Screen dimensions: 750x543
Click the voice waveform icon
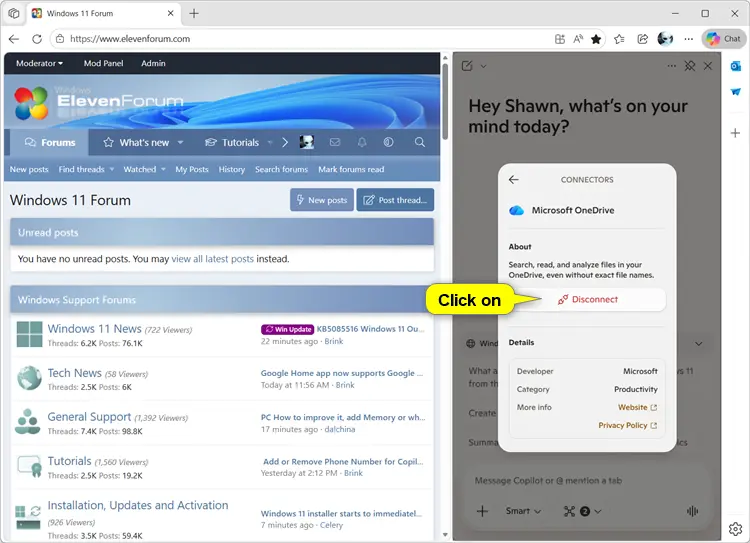tap(692, 511)
